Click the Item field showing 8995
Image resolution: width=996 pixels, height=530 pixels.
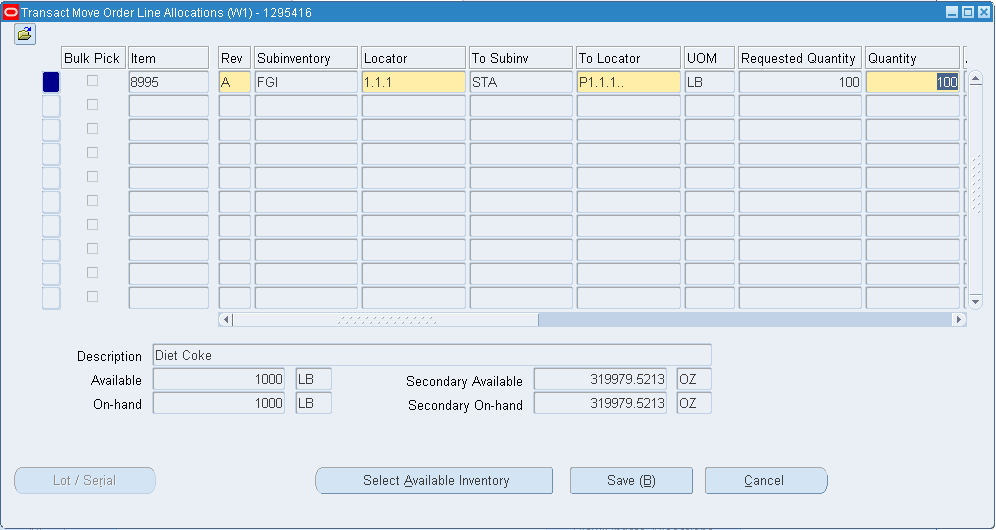(168, 82)
